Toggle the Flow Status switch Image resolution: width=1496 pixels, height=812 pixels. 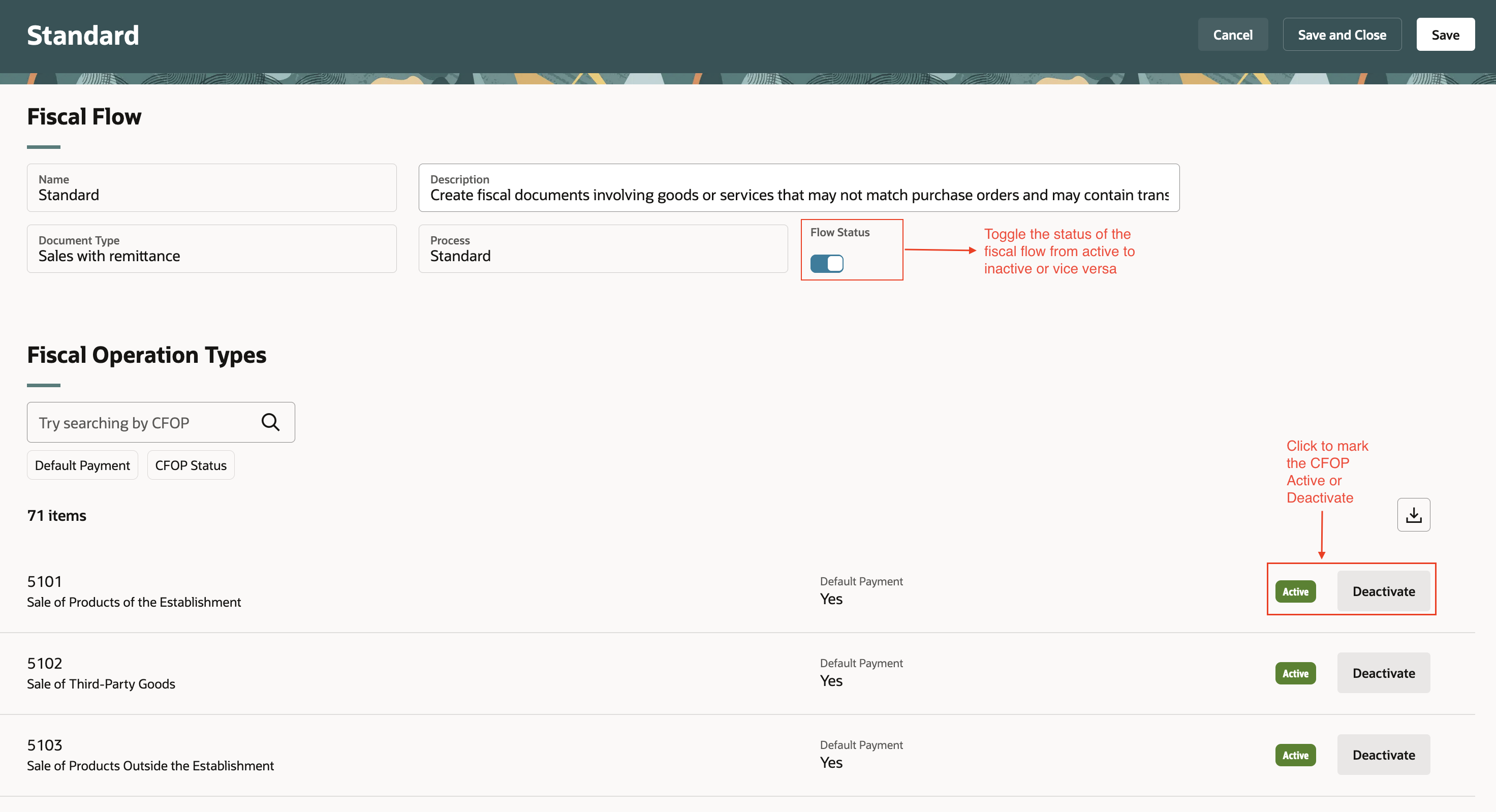click(826, 264)
